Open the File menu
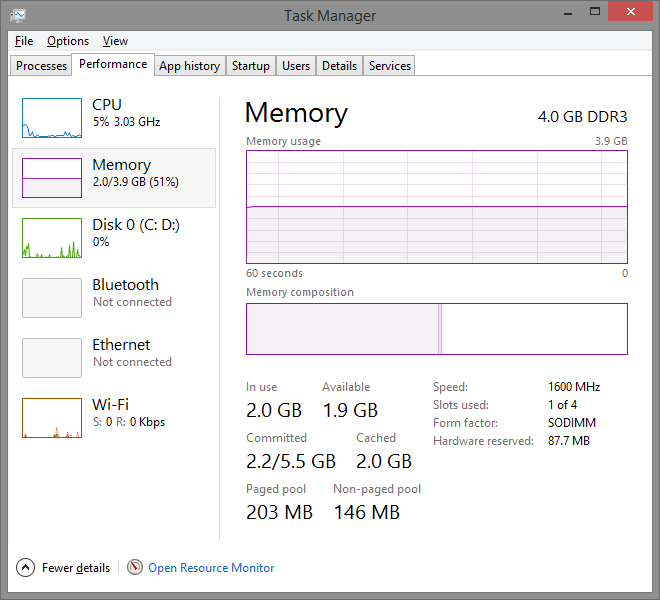Image resolution: width=660 pixels, height=600 pixels. (x=24, y=41)
